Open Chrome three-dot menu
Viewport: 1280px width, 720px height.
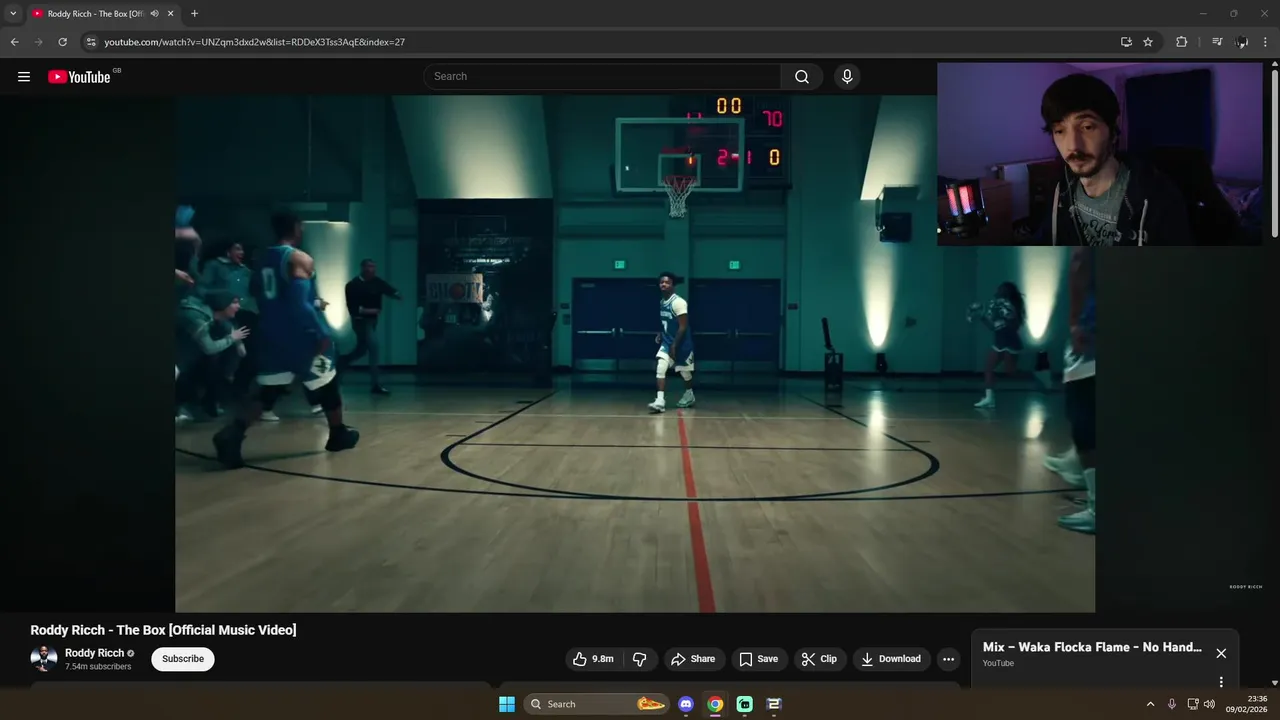coord(1266,42)
